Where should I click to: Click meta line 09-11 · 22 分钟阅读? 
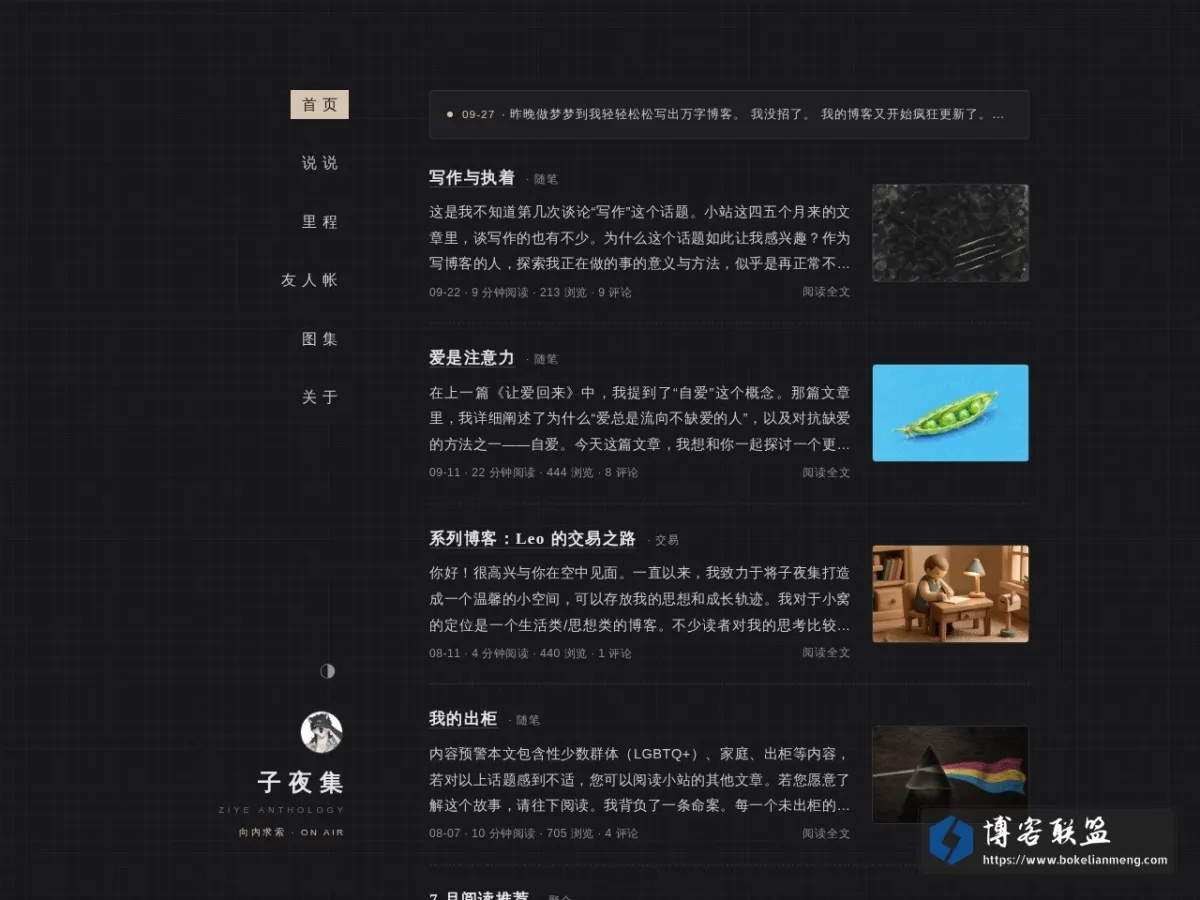(534, 473)
